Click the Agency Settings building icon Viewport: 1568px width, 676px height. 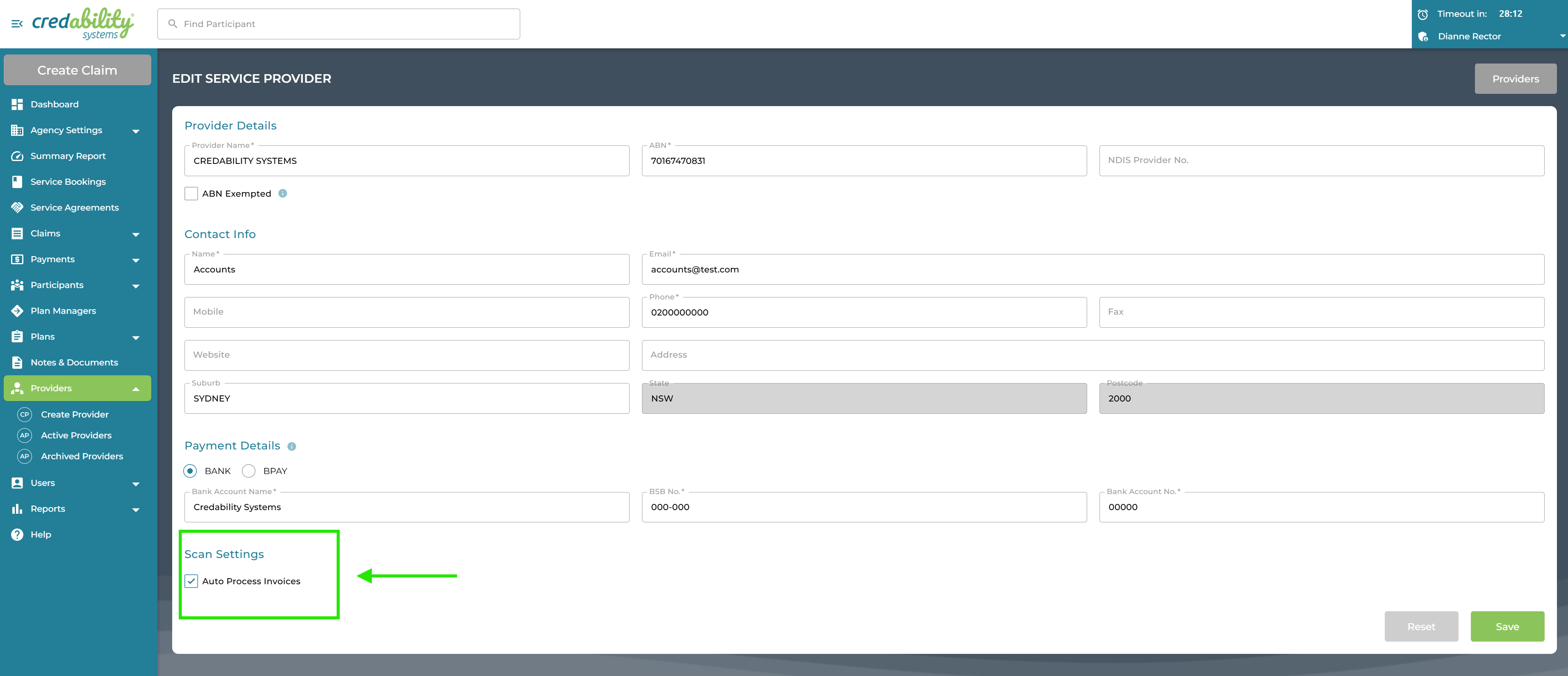click(17, 130)
